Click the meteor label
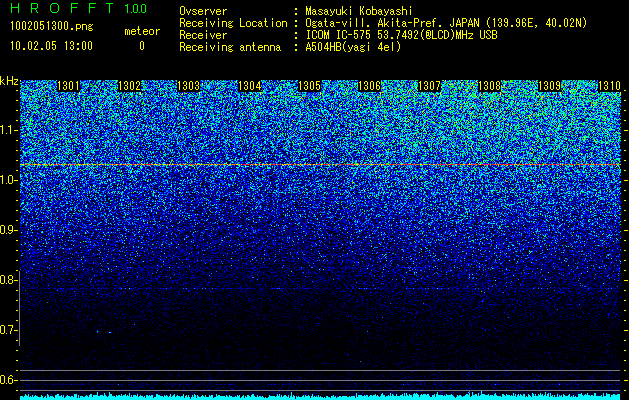 (x=142, y=31)
